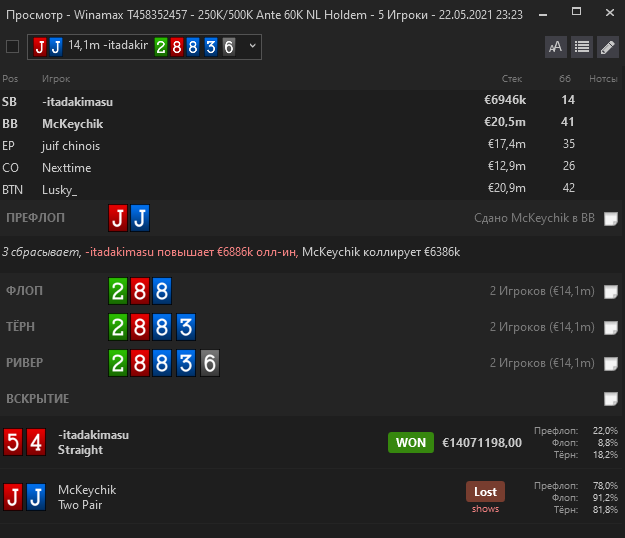Expand the hand selector dropdown arrow
Viewport: 625px width, 538px height.
coord(252,46)
